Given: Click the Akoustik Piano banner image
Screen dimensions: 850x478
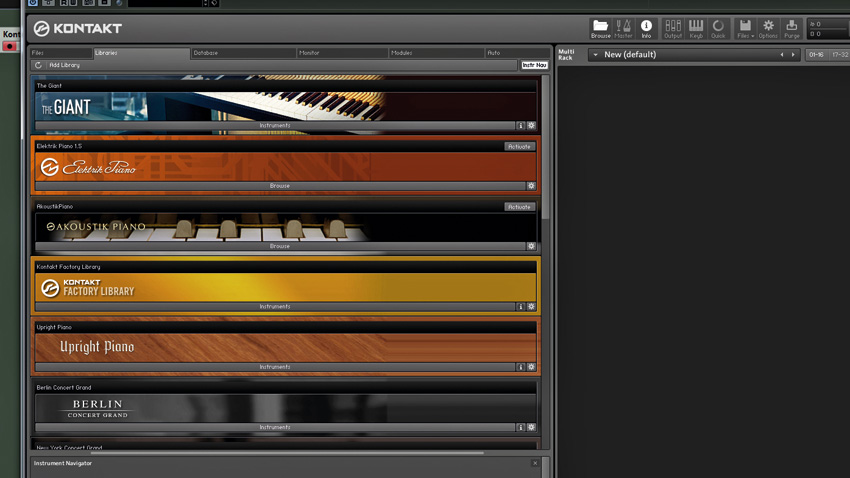Looking at the screenshot, I should point(286,227).
